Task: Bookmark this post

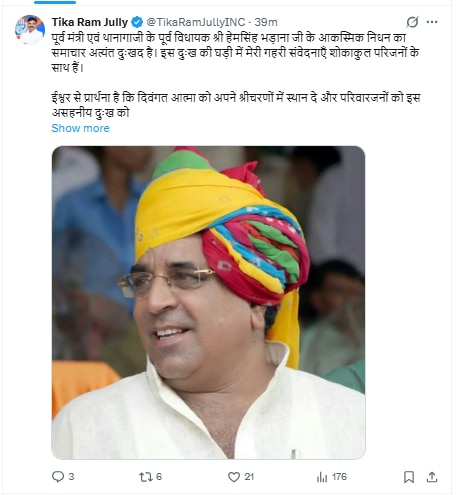Action: click(x=409, y=477)
